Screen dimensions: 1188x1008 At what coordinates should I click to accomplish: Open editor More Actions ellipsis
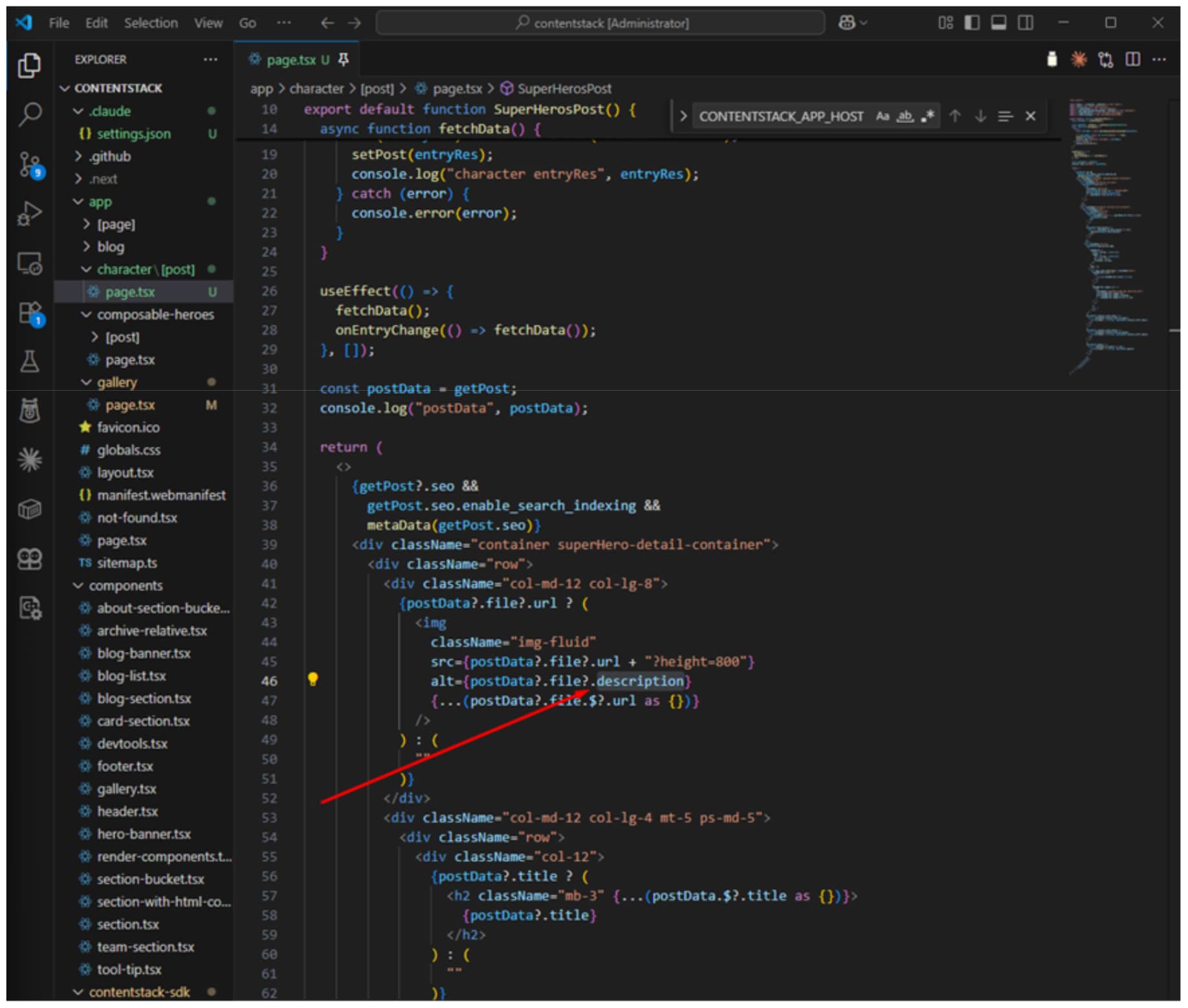click(1159, 60)
